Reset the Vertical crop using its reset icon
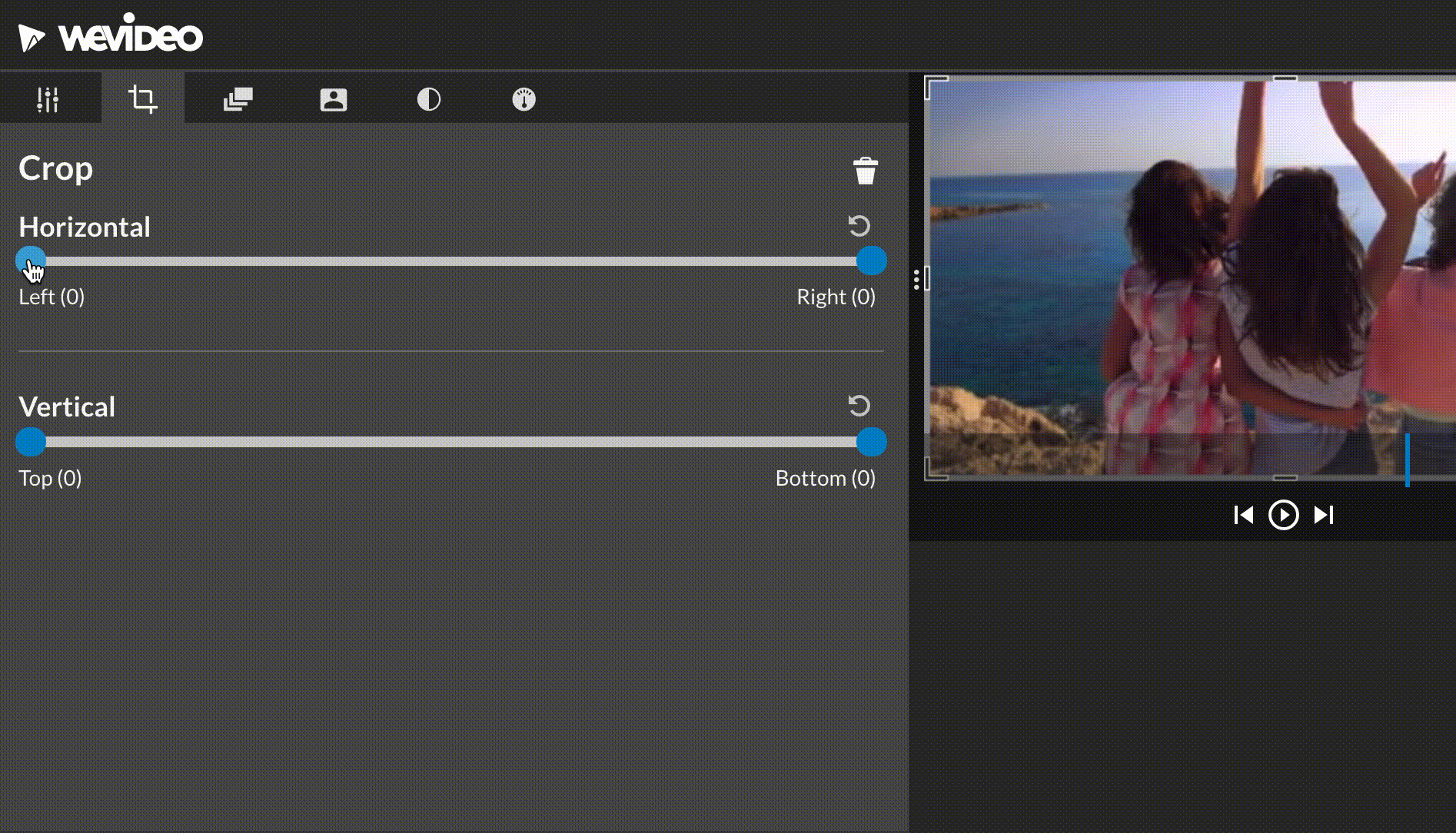1456x833 pixels. pos(859,406)
